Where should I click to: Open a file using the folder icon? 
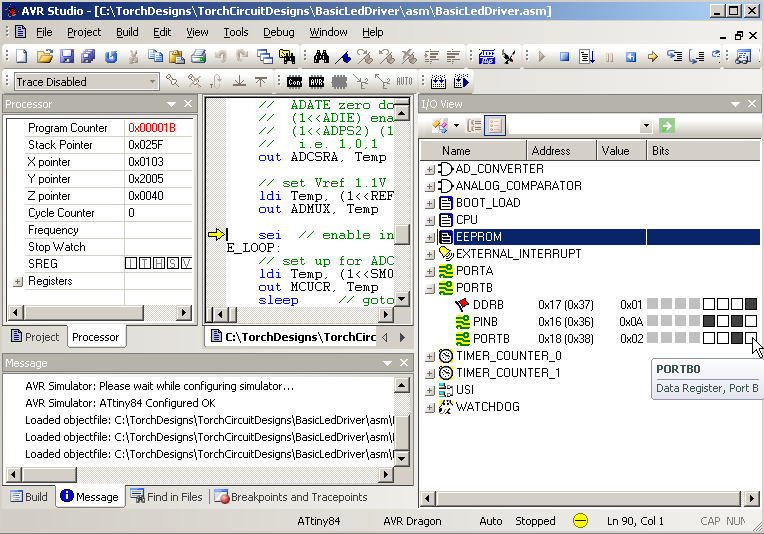click(x=44, y=57)
